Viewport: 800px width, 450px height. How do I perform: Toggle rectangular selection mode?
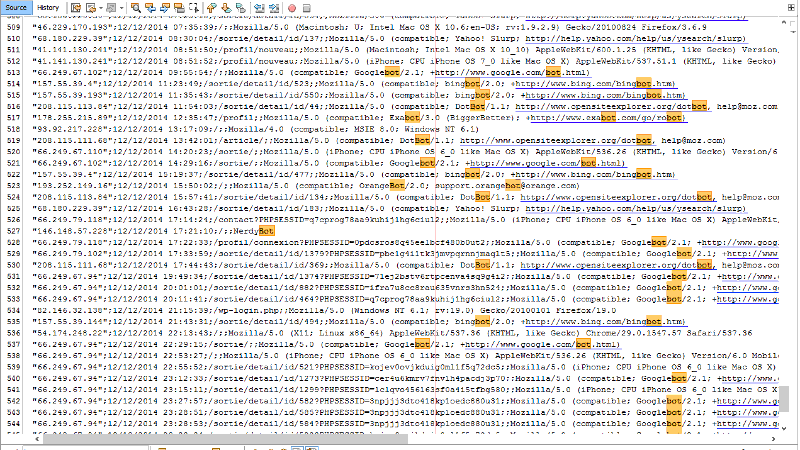coord(194,8)
